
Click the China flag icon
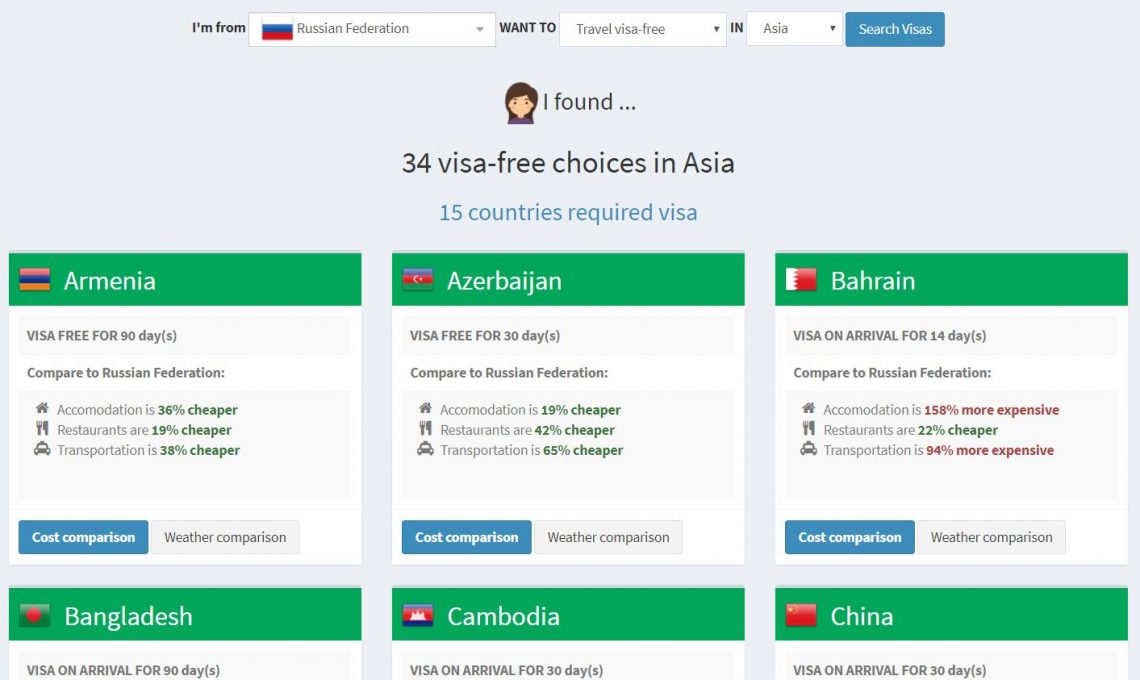coord(801,615)
